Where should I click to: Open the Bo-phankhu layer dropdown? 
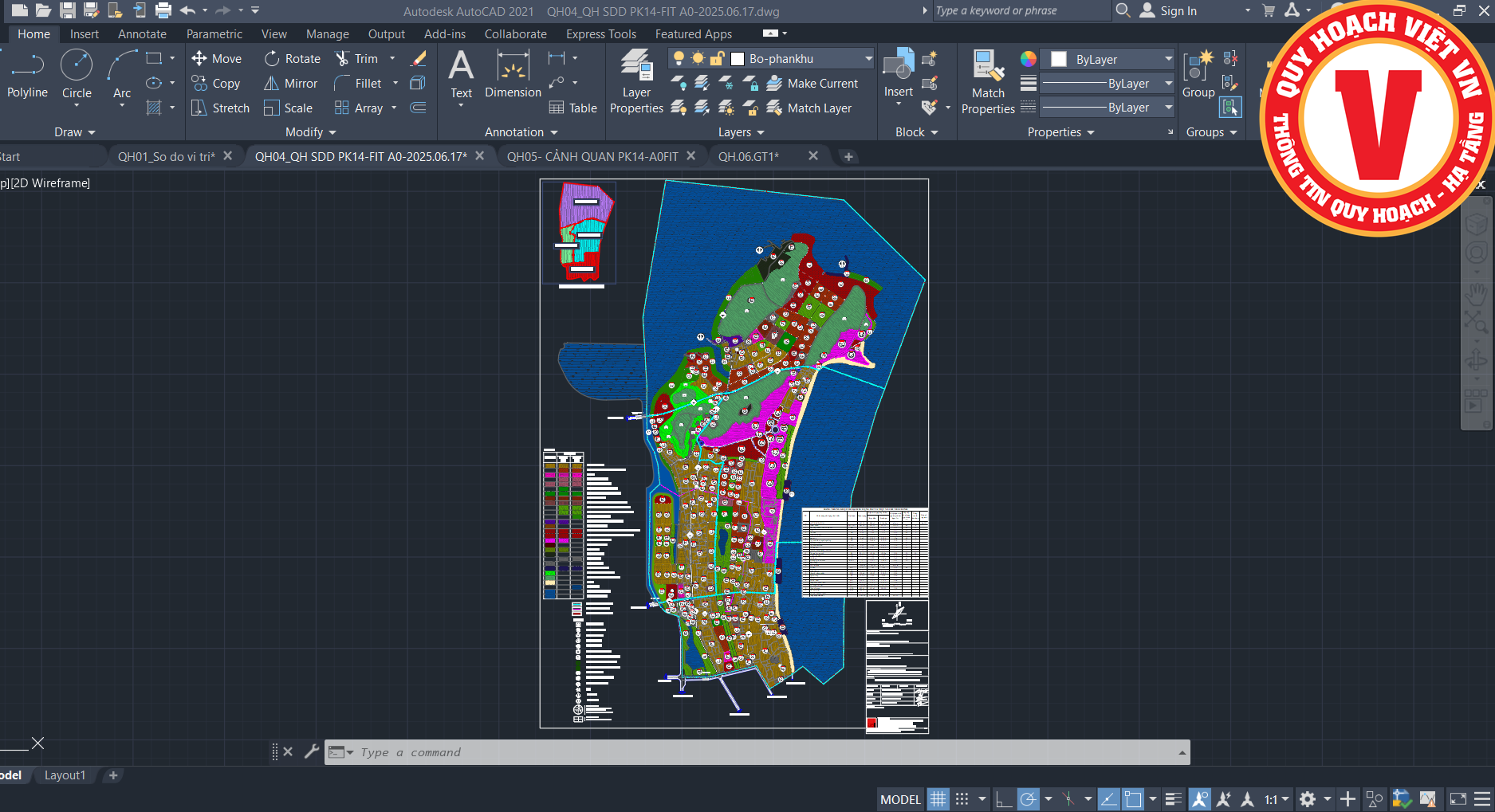pos(868,59)
